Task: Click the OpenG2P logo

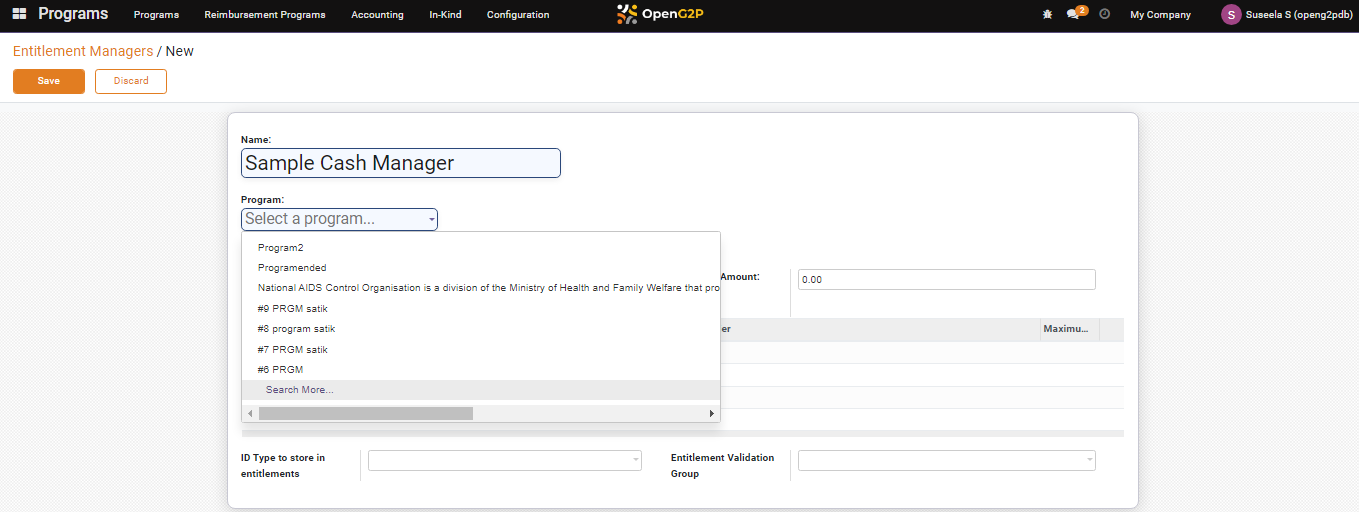Action: pos(660,14)
